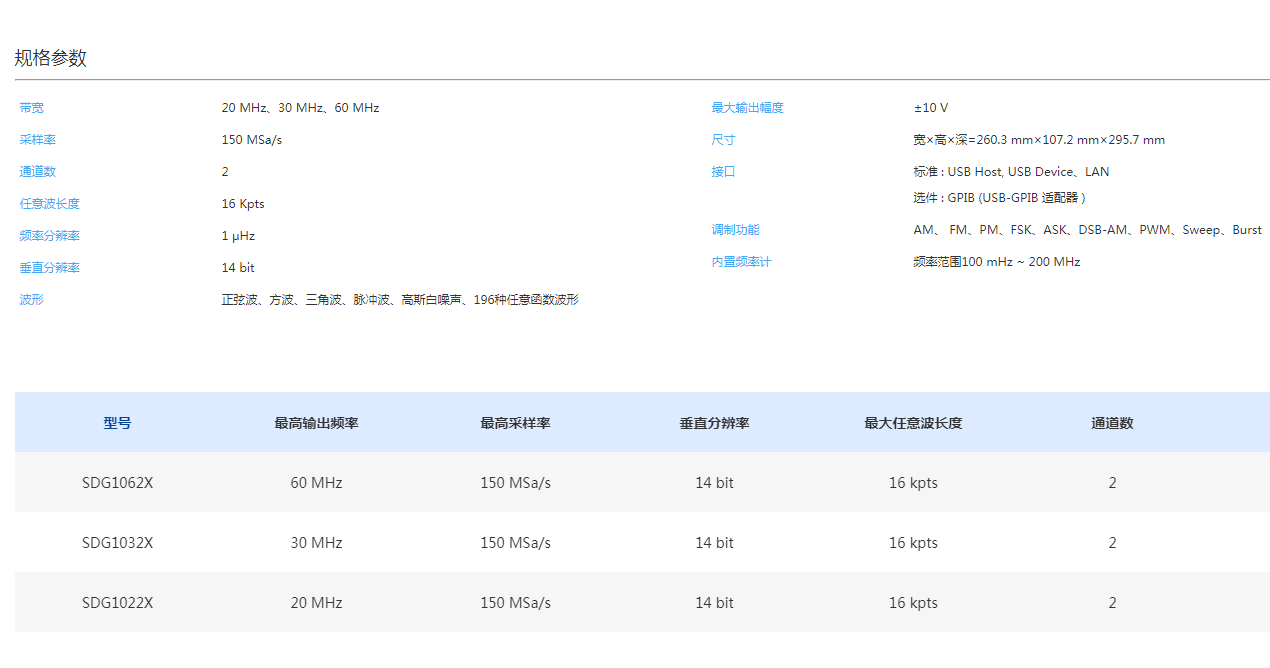Click the 最高采样率 table header
1270x668 pixels.
click(515, 422)
